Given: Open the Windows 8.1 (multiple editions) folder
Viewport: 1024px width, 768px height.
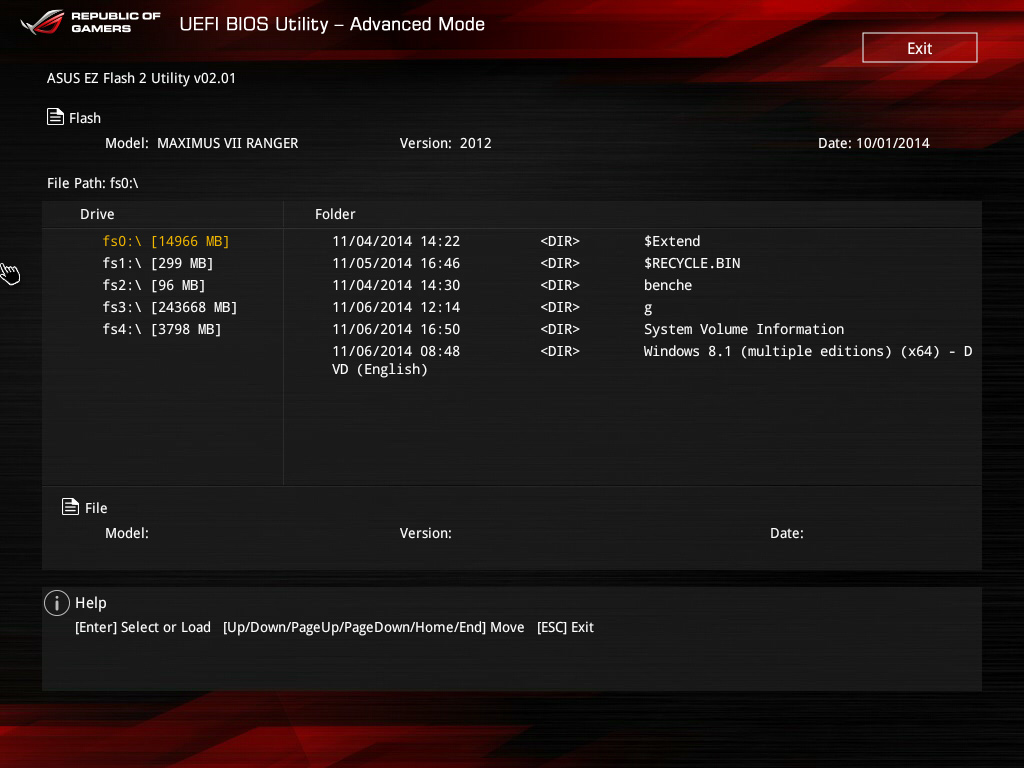Looking at the screenshot, I should tap(652, 360).
